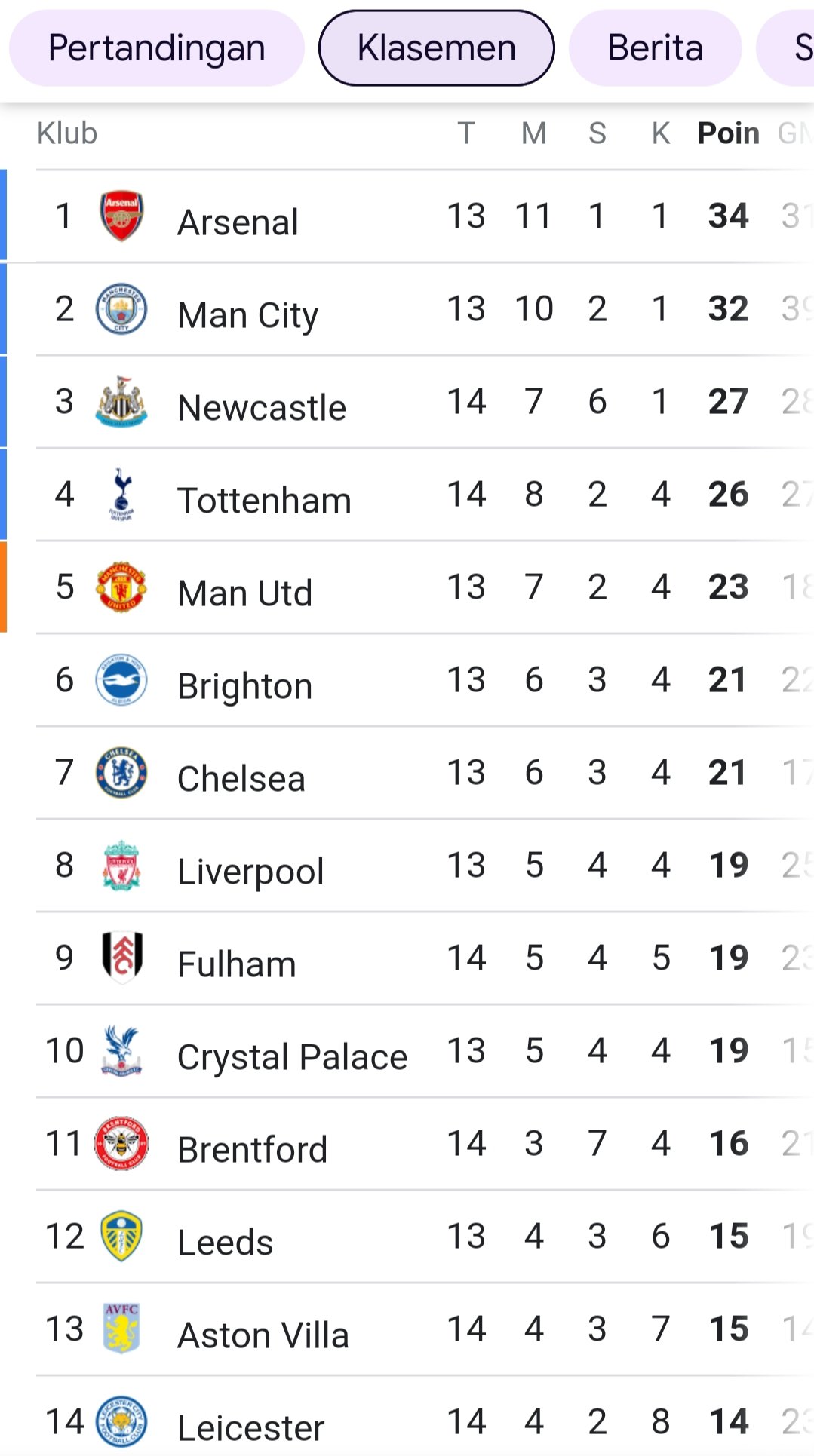Select the Fulham shield logo
Viewport: 814px width, 1456px height.
pyautogui.click(x=121, y=958)
